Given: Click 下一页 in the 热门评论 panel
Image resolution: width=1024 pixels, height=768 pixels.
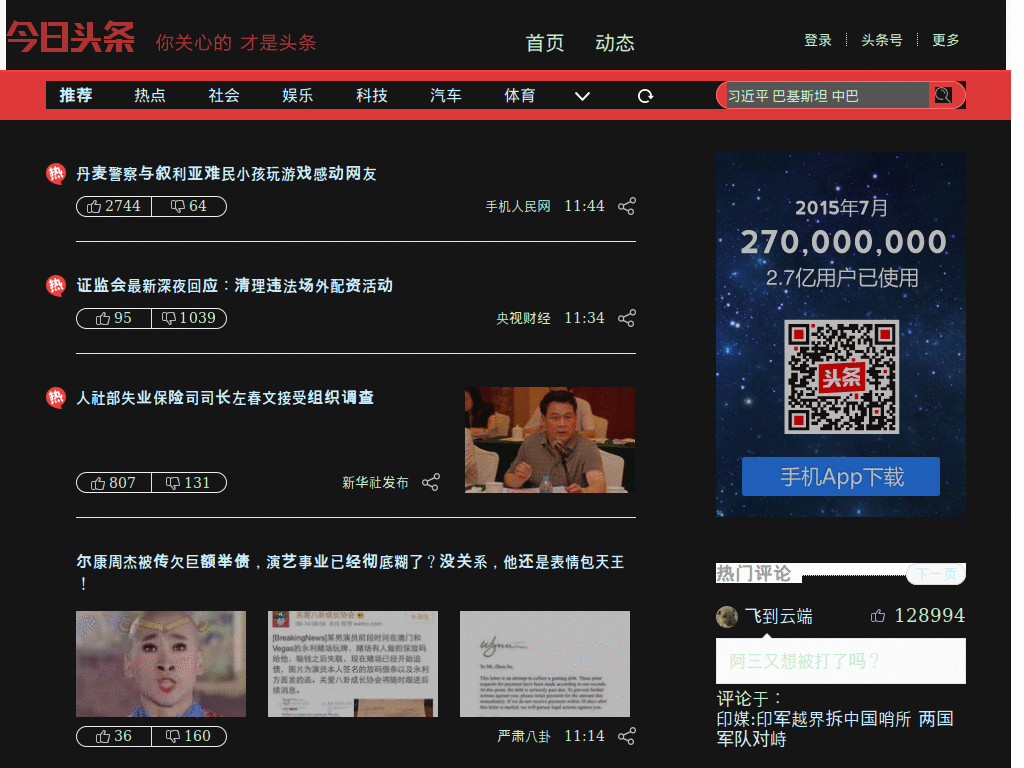Looking at the screenshot, I should coord(936,574).
